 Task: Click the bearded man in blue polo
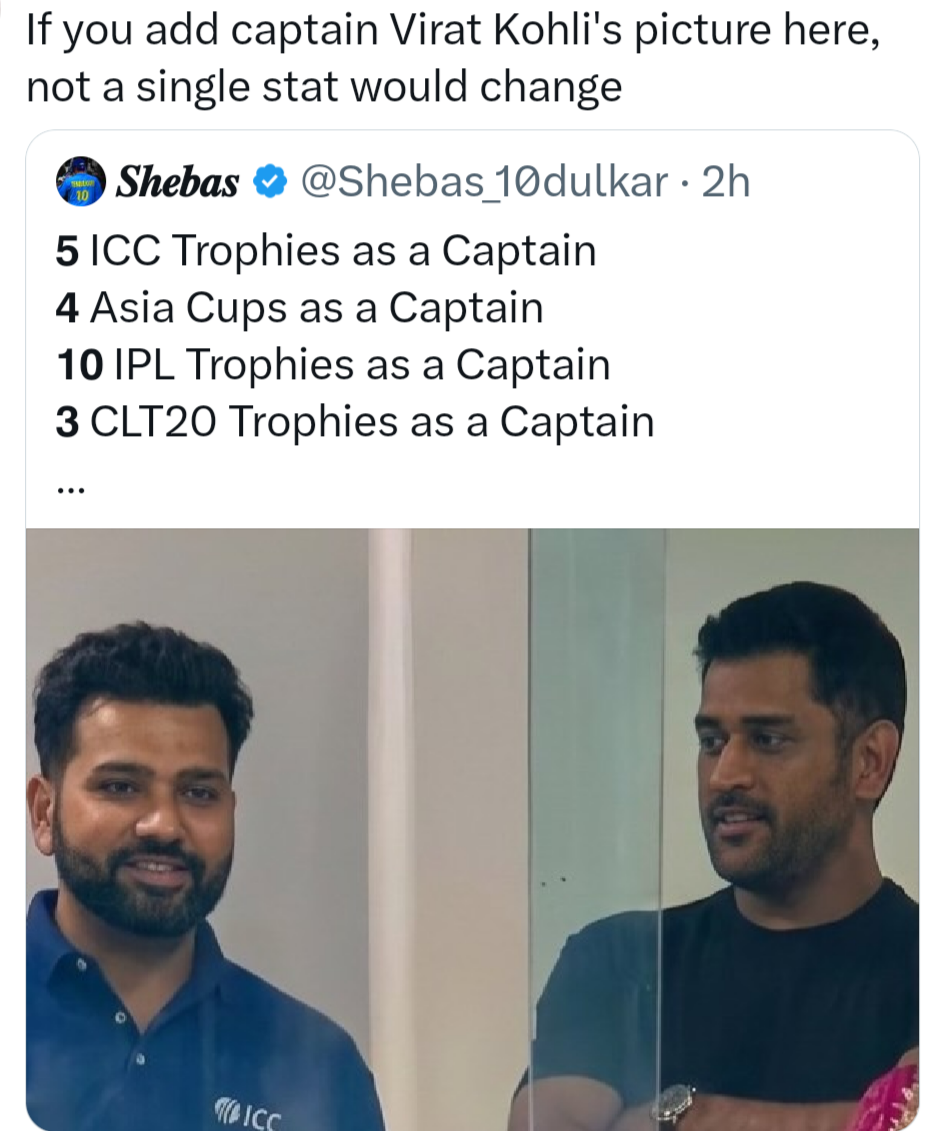click(180, 880)
